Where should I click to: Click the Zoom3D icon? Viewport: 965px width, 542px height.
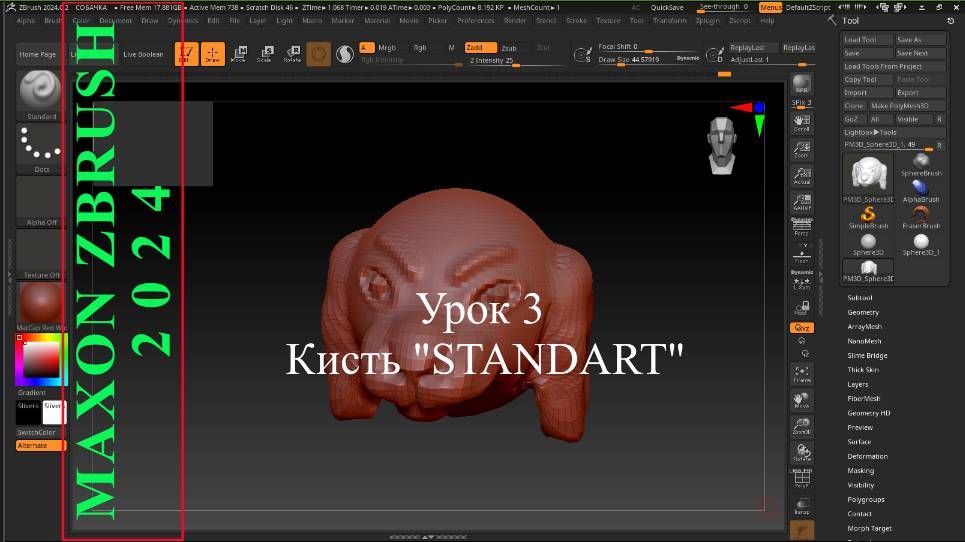[x=801, y=426]
